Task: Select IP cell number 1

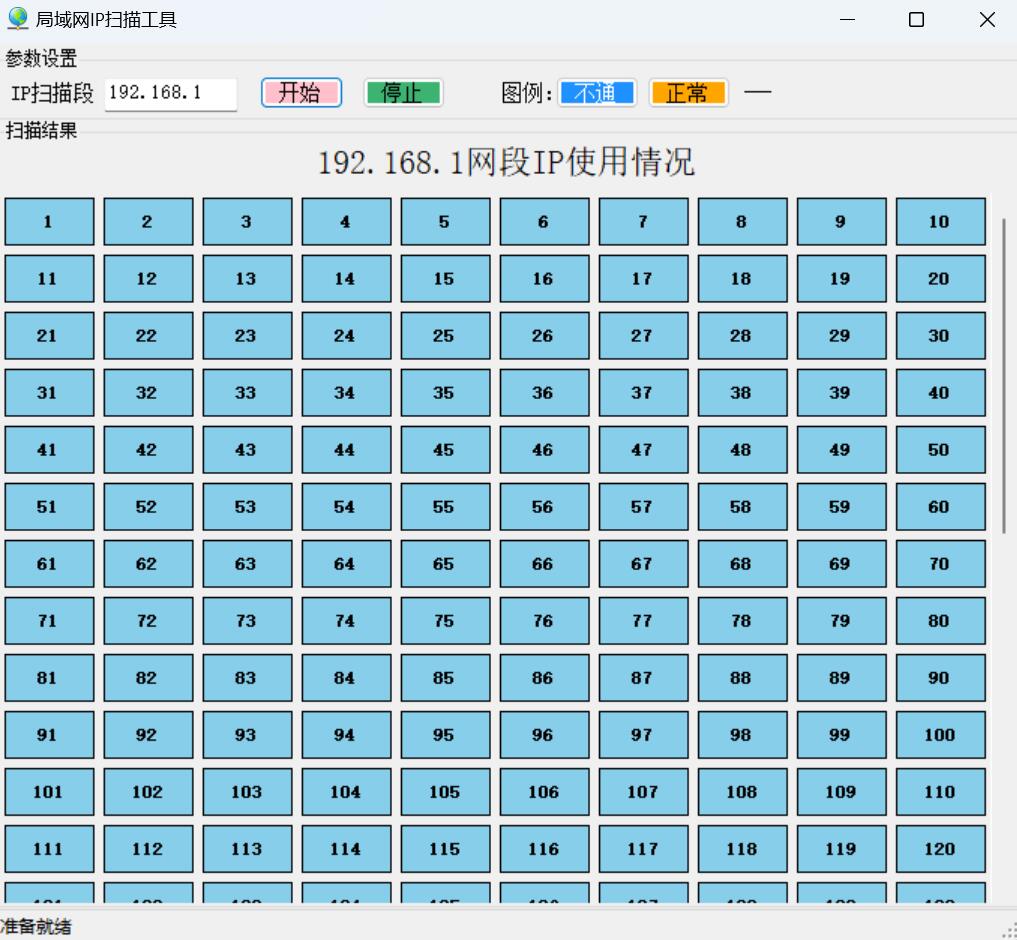Action: coord(49,222)
